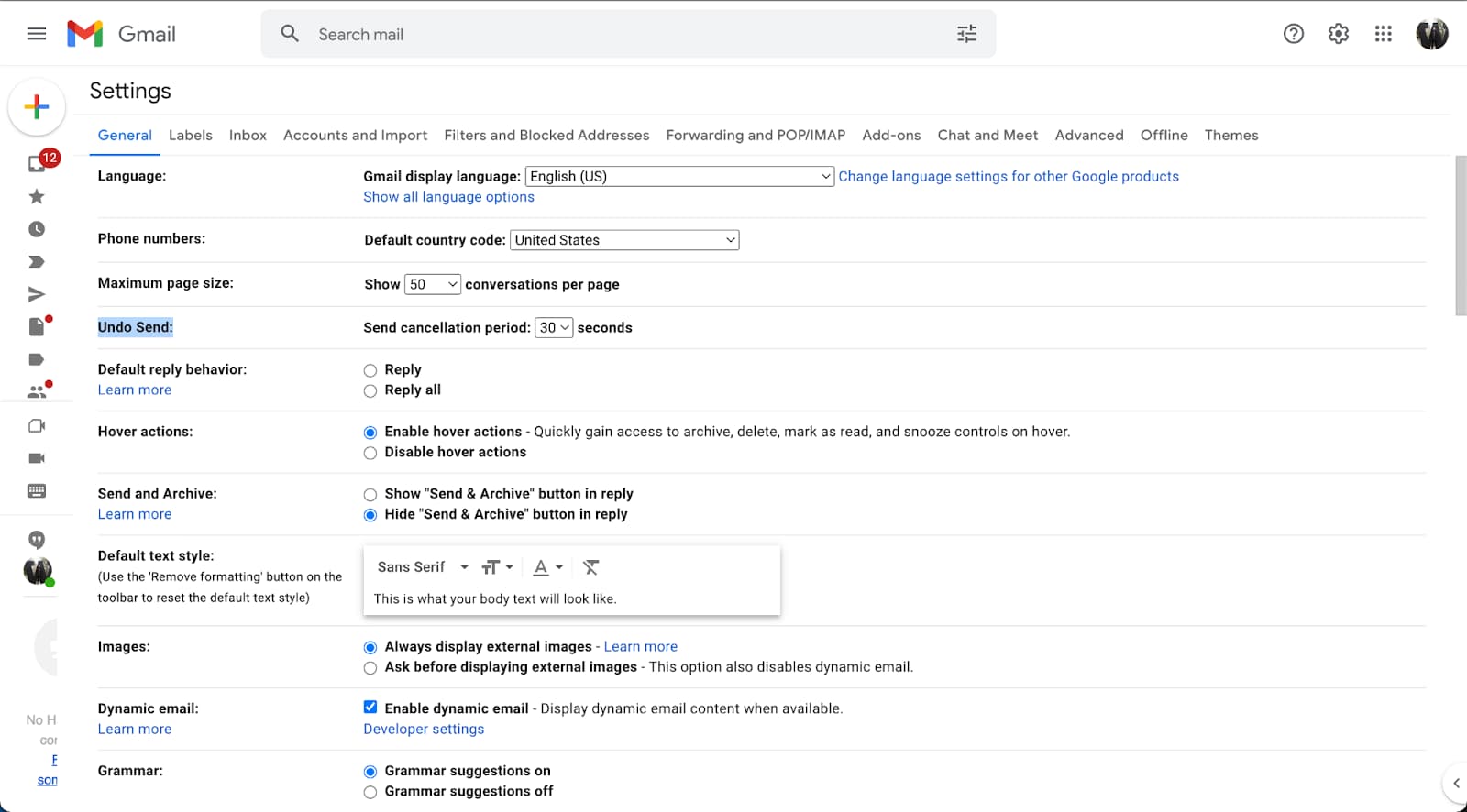This screenshot has height=812, width=1467.
Task: Click the Compose plus button
Action: tap(37, 107)
